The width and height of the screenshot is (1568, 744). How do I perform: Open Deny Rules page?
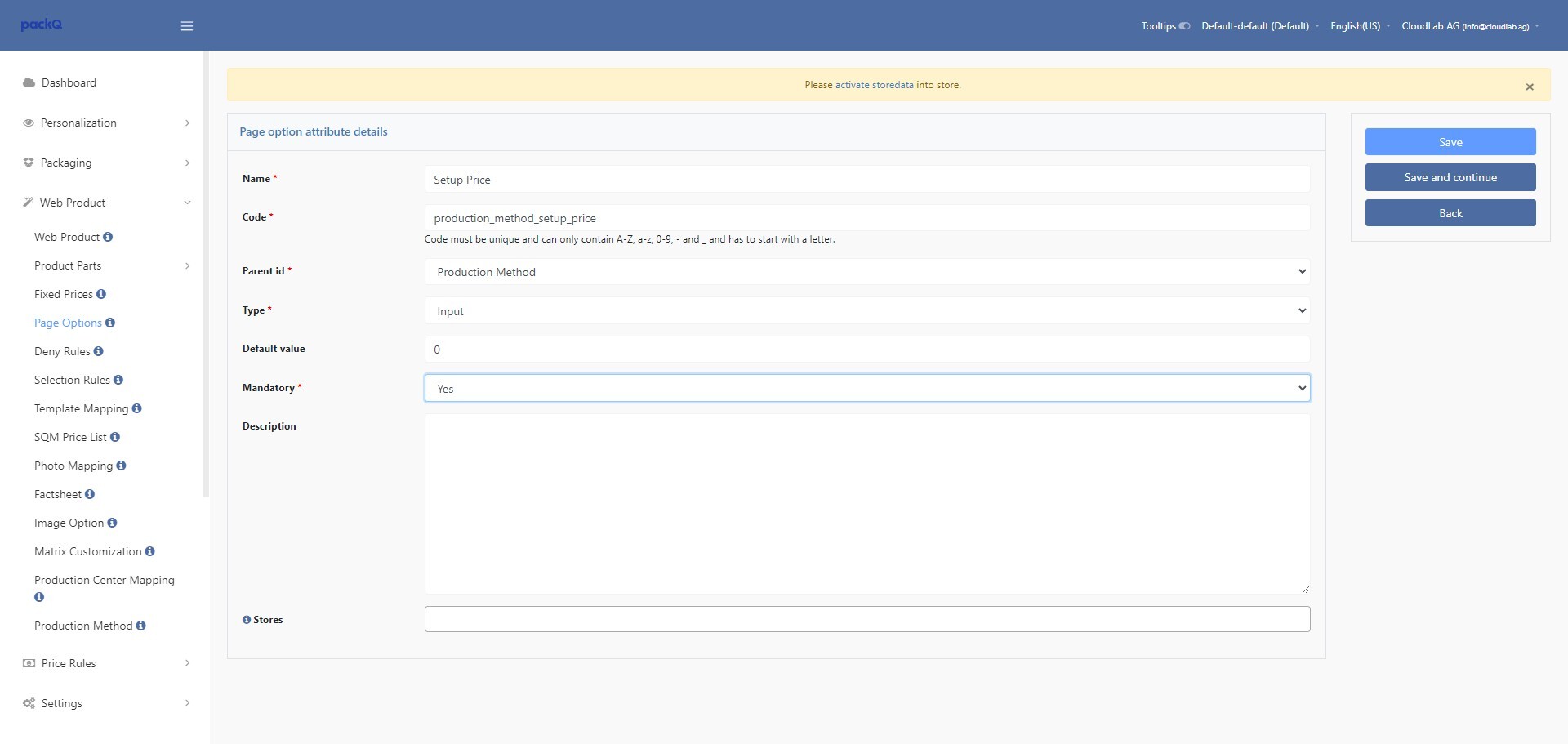(62, 351)
